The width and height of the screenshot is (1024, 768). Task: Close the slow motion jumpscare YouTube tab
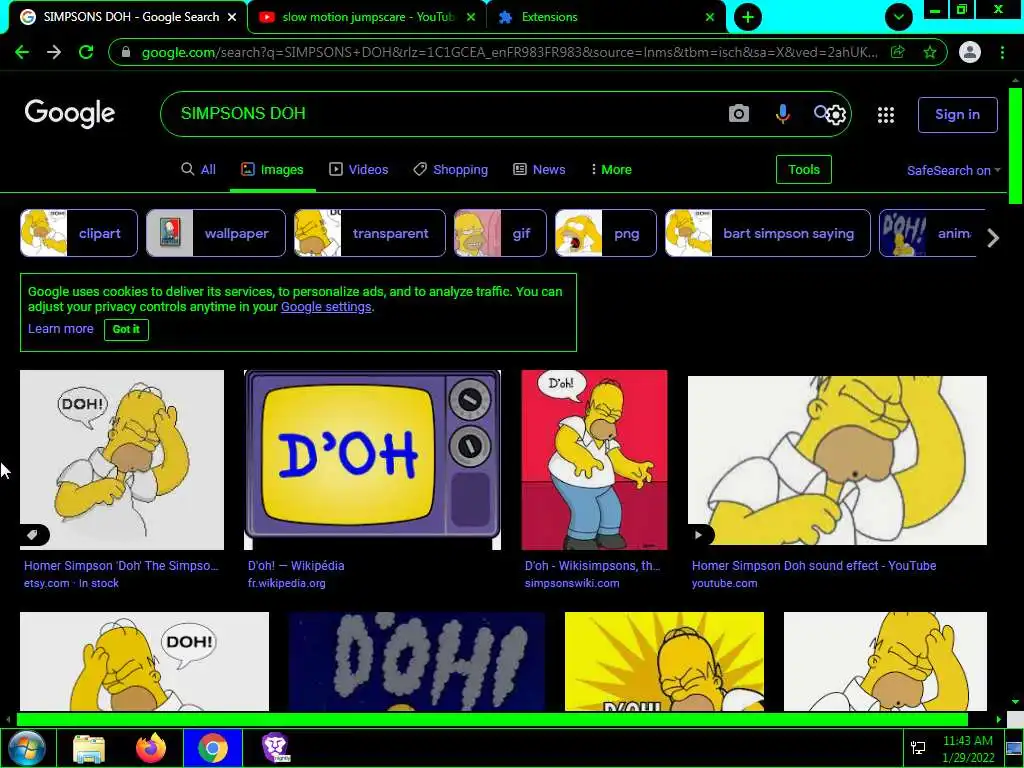coord(471,17)
